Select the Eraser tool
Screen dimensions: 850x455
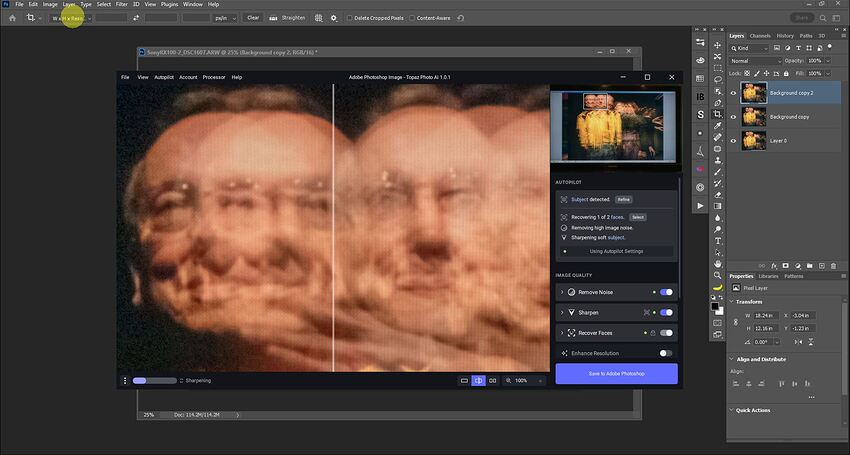(x=718, y=195)
